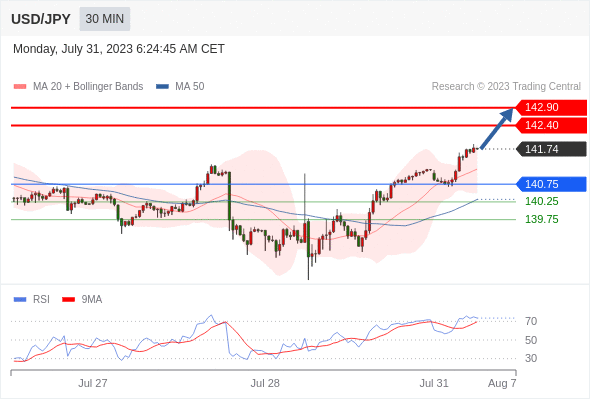Click the Jul 31 date axis label

[x=434, y=383]
